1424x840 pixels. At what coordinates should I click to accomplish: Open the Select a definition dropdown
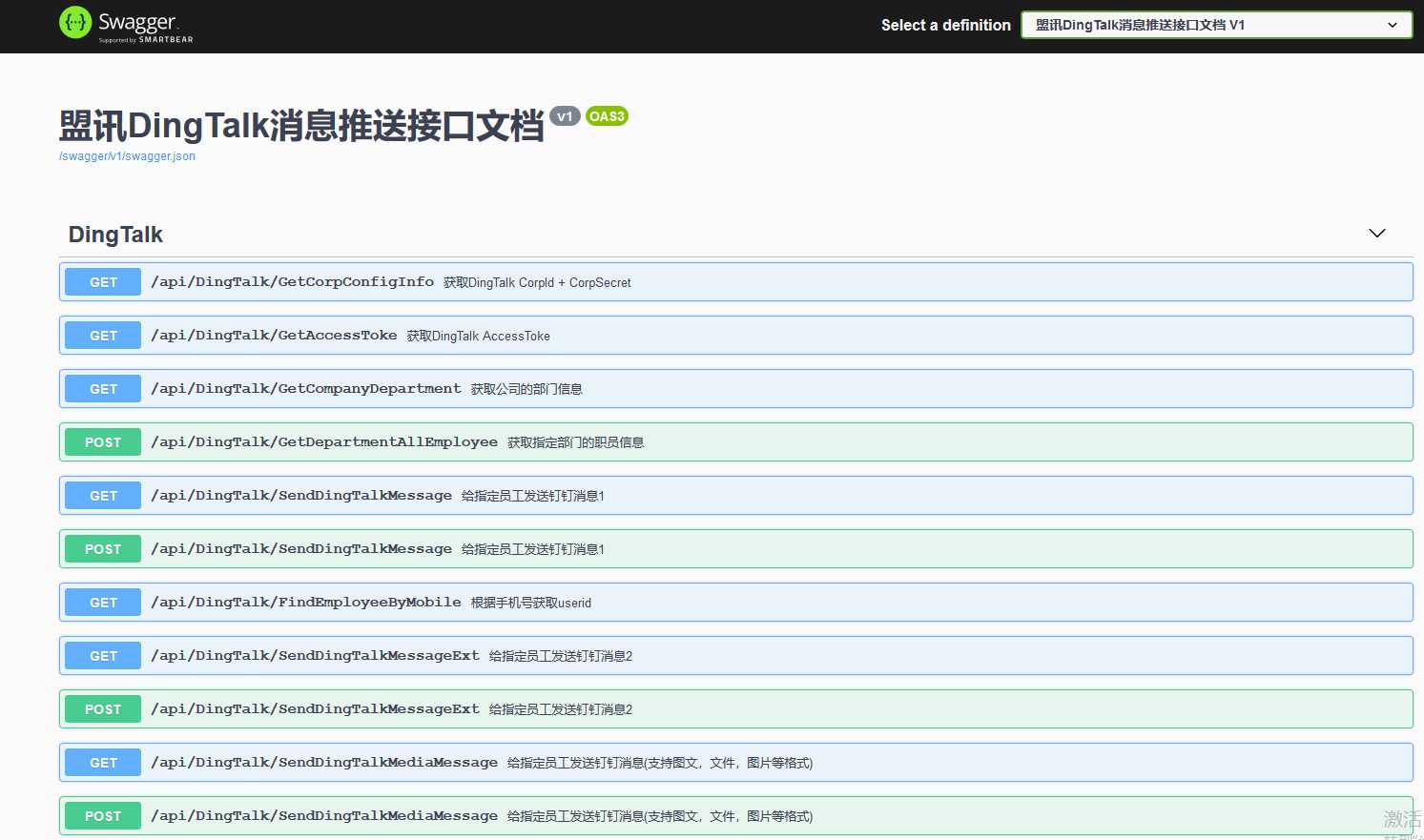coord(1216,25)
